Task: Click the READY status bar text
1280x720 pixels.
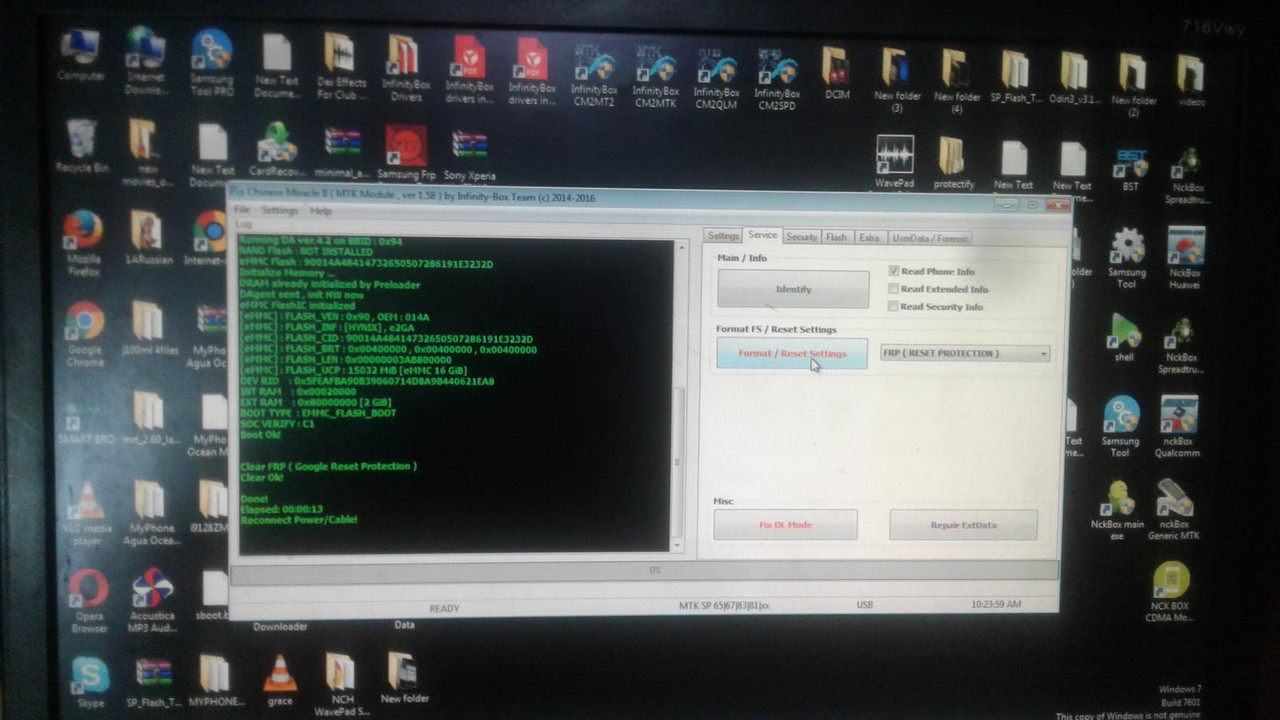Action: 444,608
